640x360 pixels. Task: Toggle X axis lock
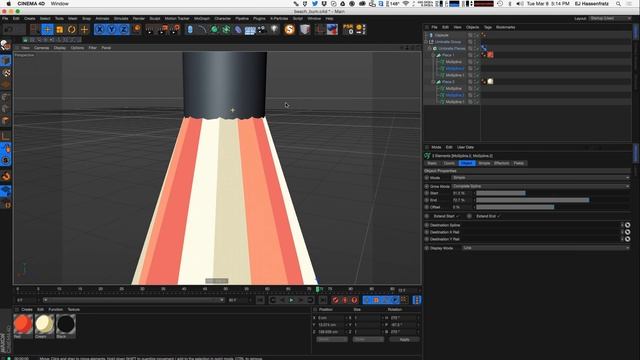tap(100, 29)
